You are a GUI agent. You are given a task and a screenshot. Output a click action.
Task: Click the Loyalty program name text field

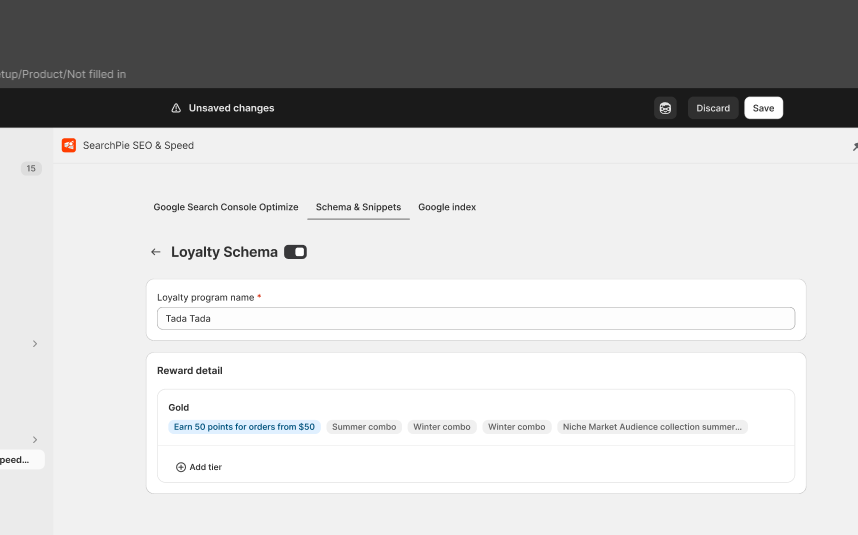[x=476, y=319]
